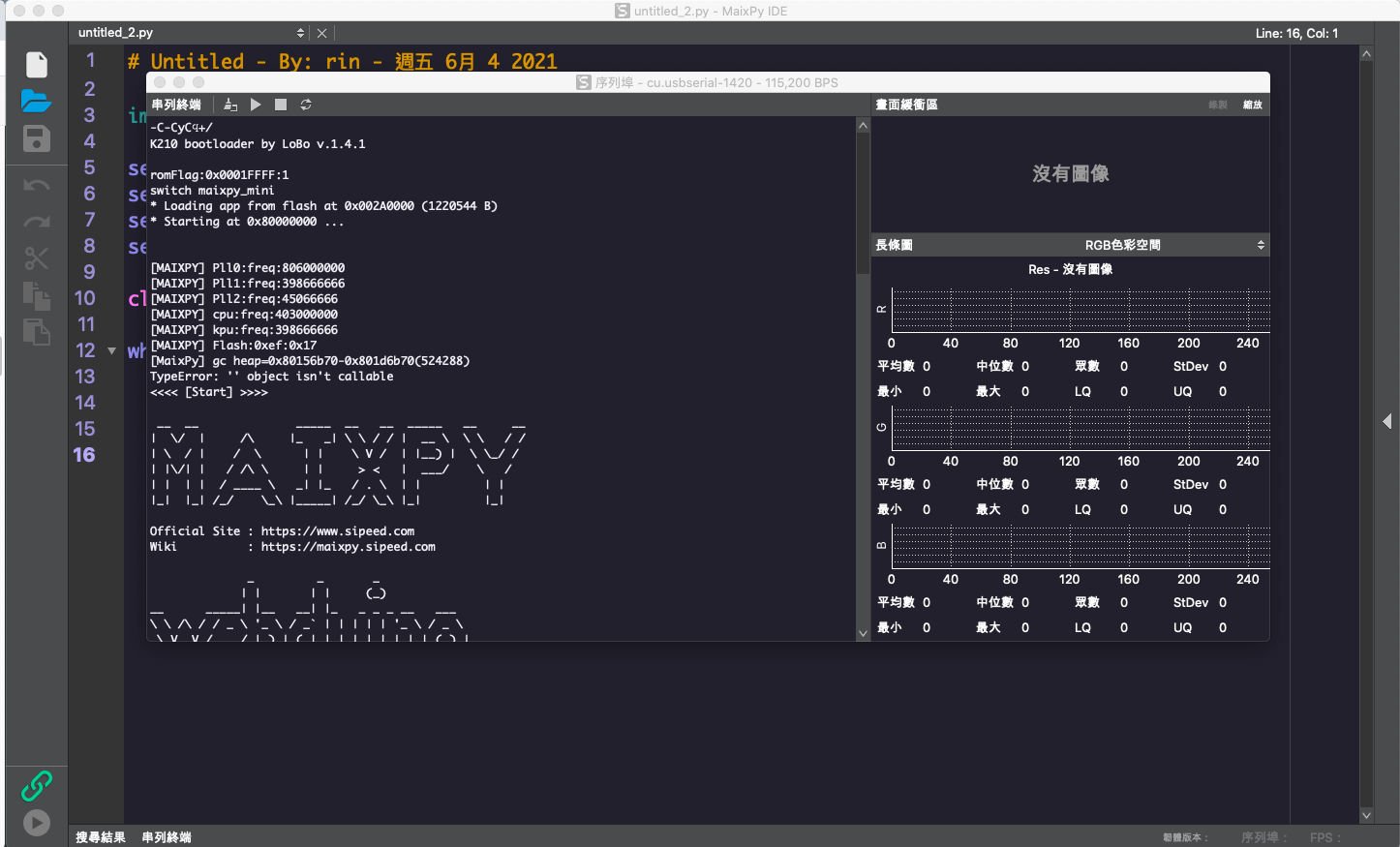This screenshot has width=1400, height=847.
Task: Click the play icon in the serial terminal toolbar
Action: click(x=256, y=105)
